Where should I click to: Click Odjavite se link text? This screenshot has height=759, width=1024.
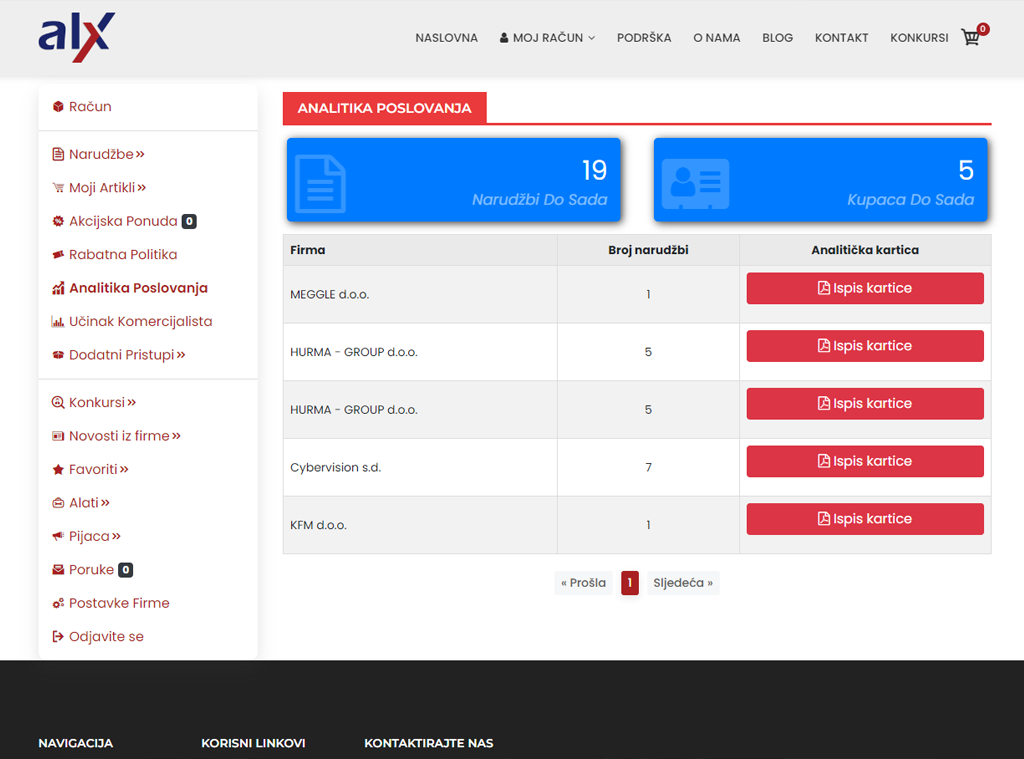point(106,636)
